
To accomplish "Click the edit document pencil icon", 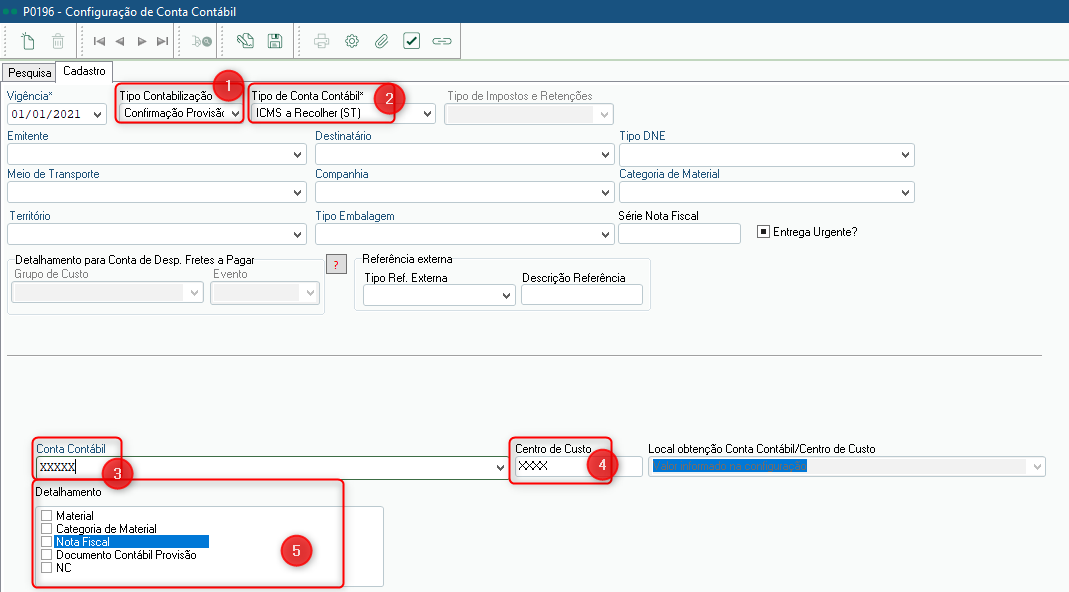I will [245, 41].
